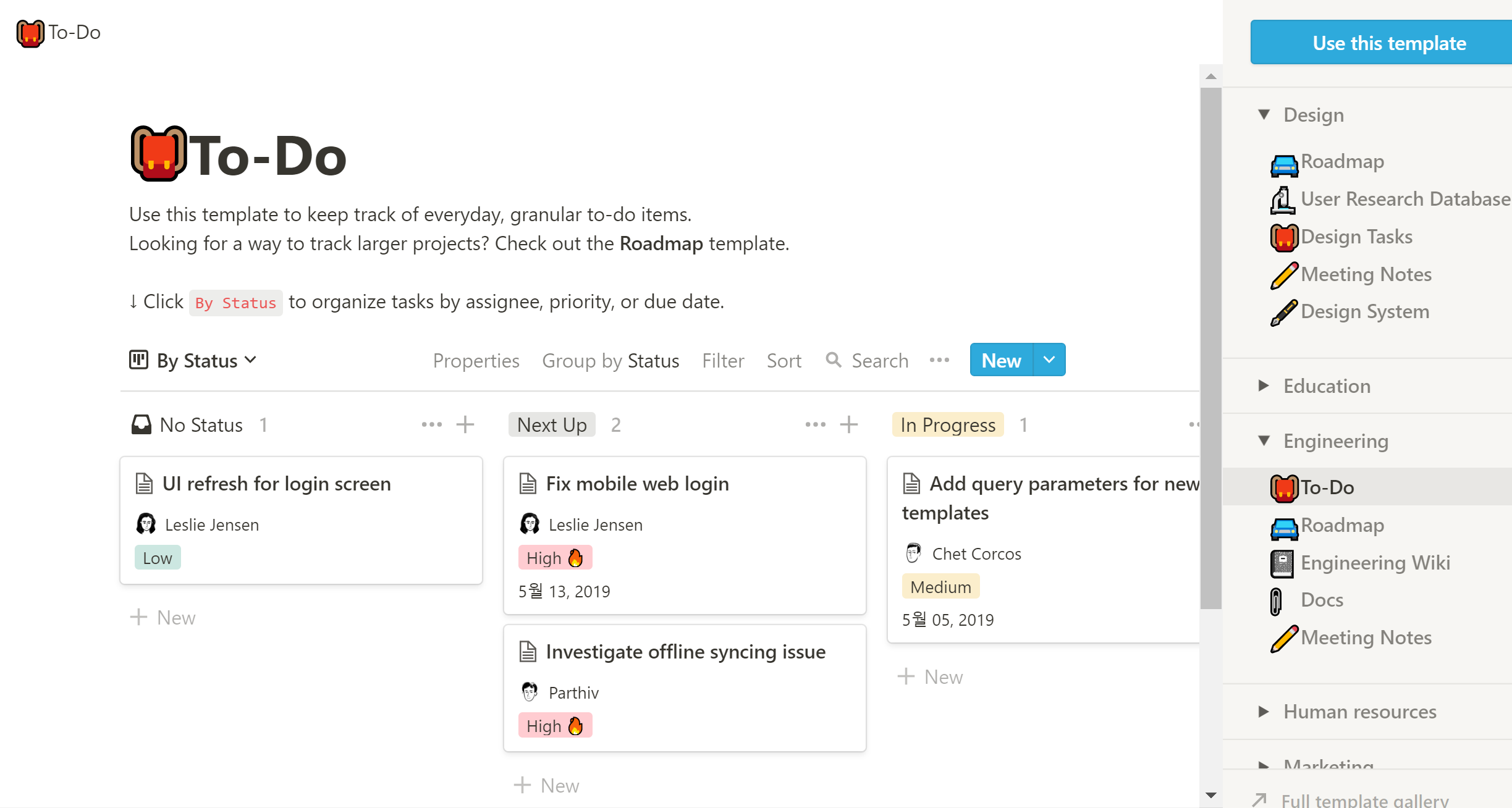The width and height of the screenshot is (1512, 808).
Task: Open the Next Up column options dots
Action: click(x=815, y=424)
